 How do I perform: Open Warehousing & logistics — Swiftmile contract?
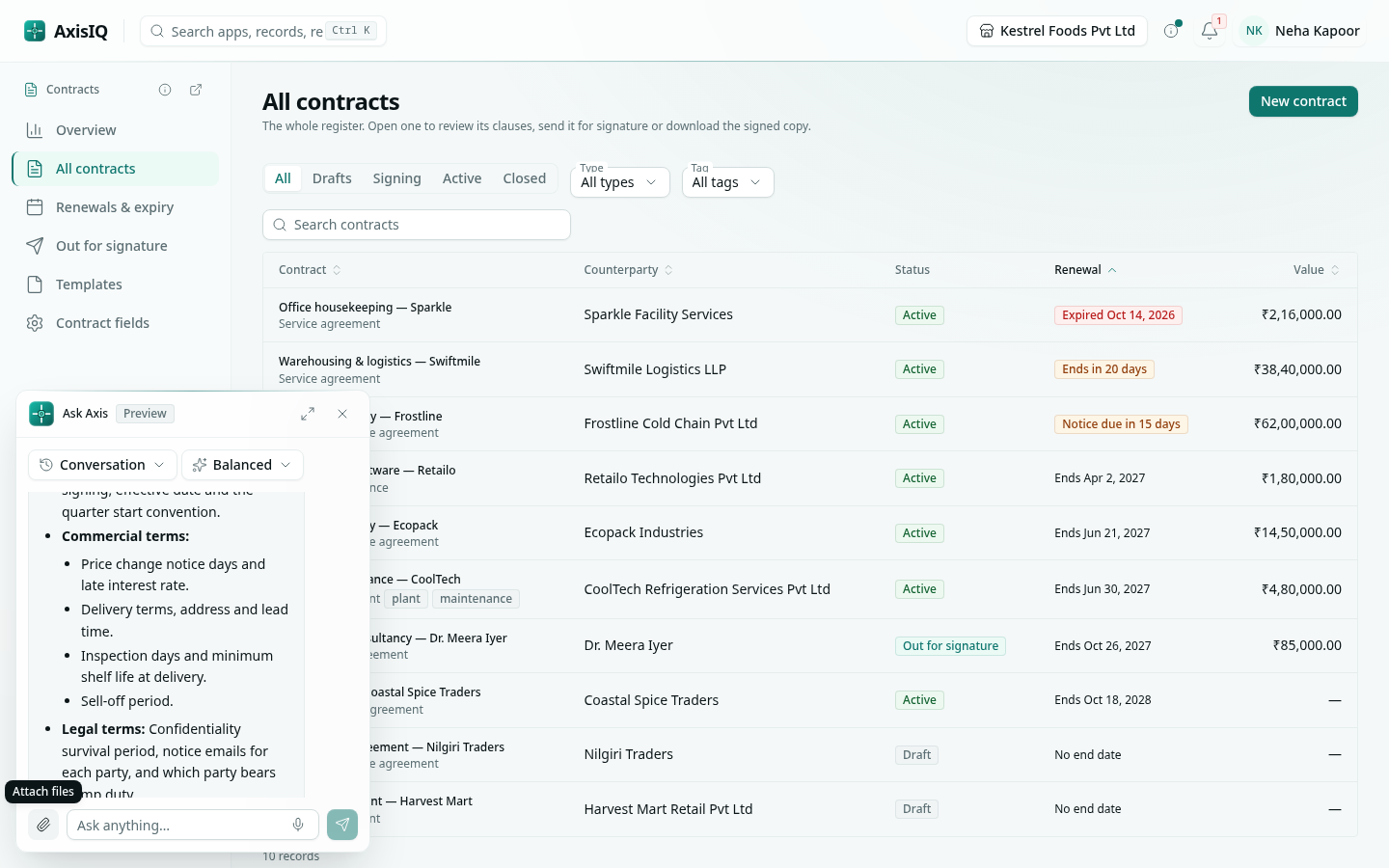coord(379,362)
